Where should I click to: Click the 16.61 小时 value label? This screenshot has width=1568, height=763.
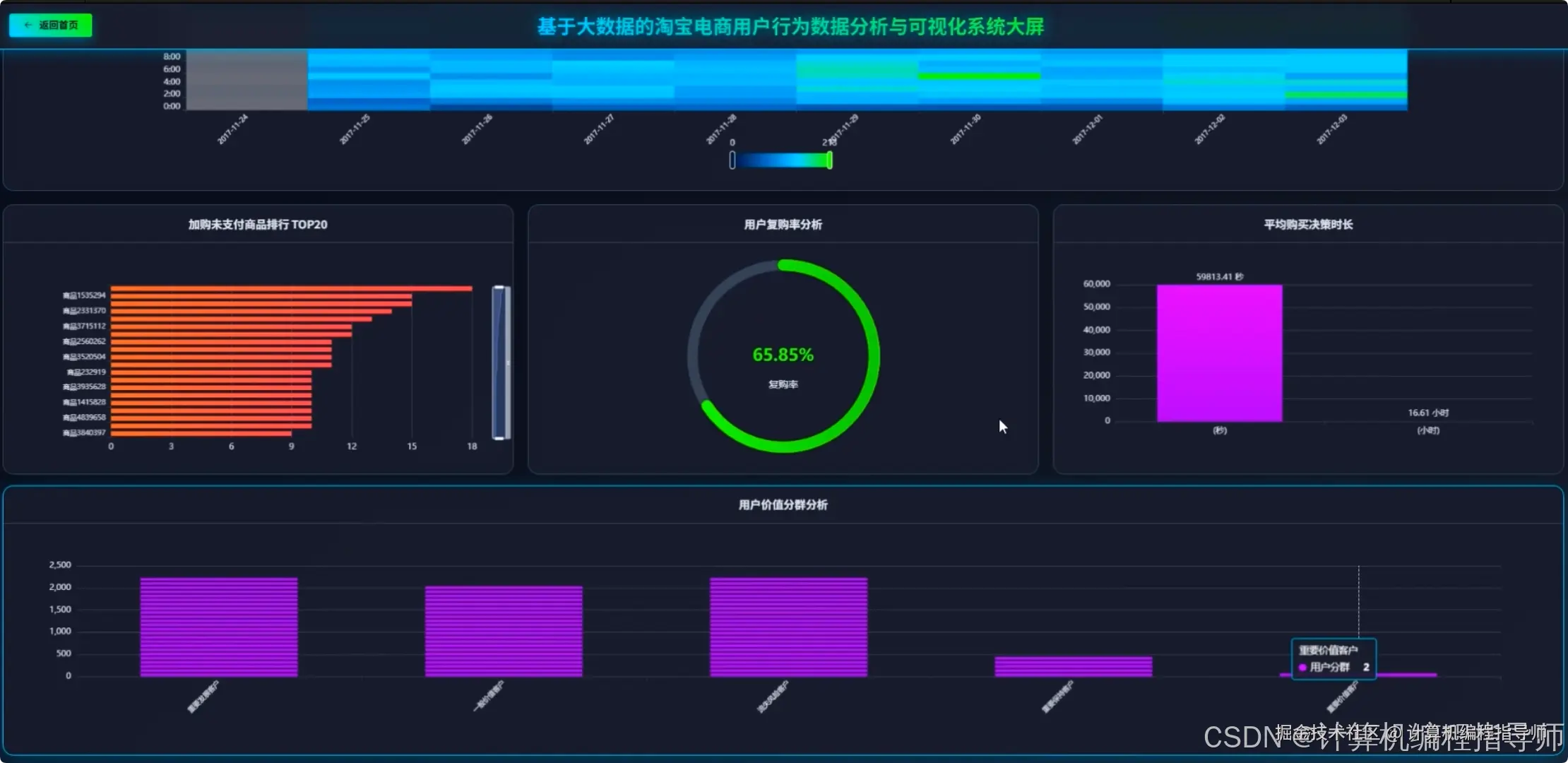pos(1427,413)
